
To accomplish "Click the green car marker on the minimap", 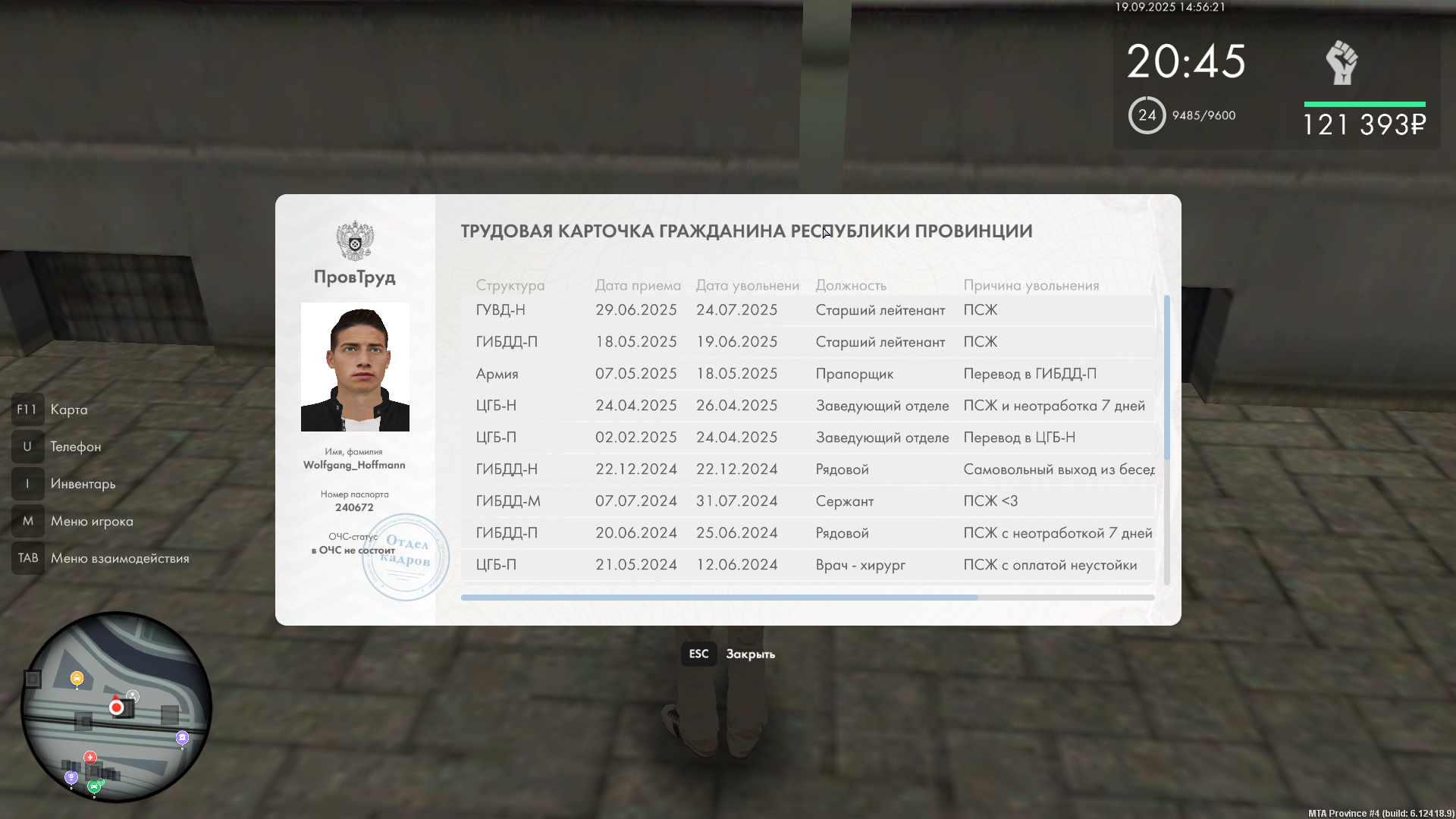I will tap(95, 786).
